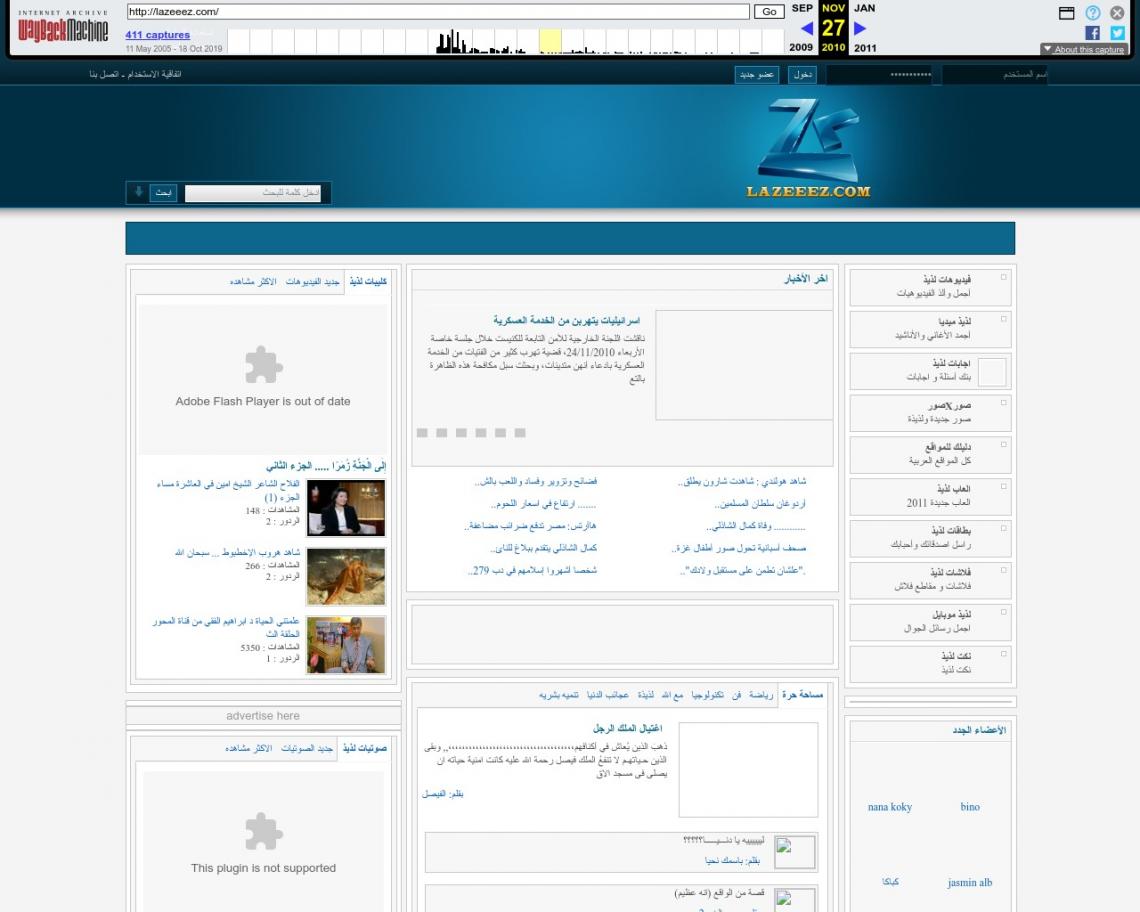The height and width of the screenshot is (912, 1140).
Task: Click square bullet beside بطاقات لذيذ
Action: (1003, 528)
